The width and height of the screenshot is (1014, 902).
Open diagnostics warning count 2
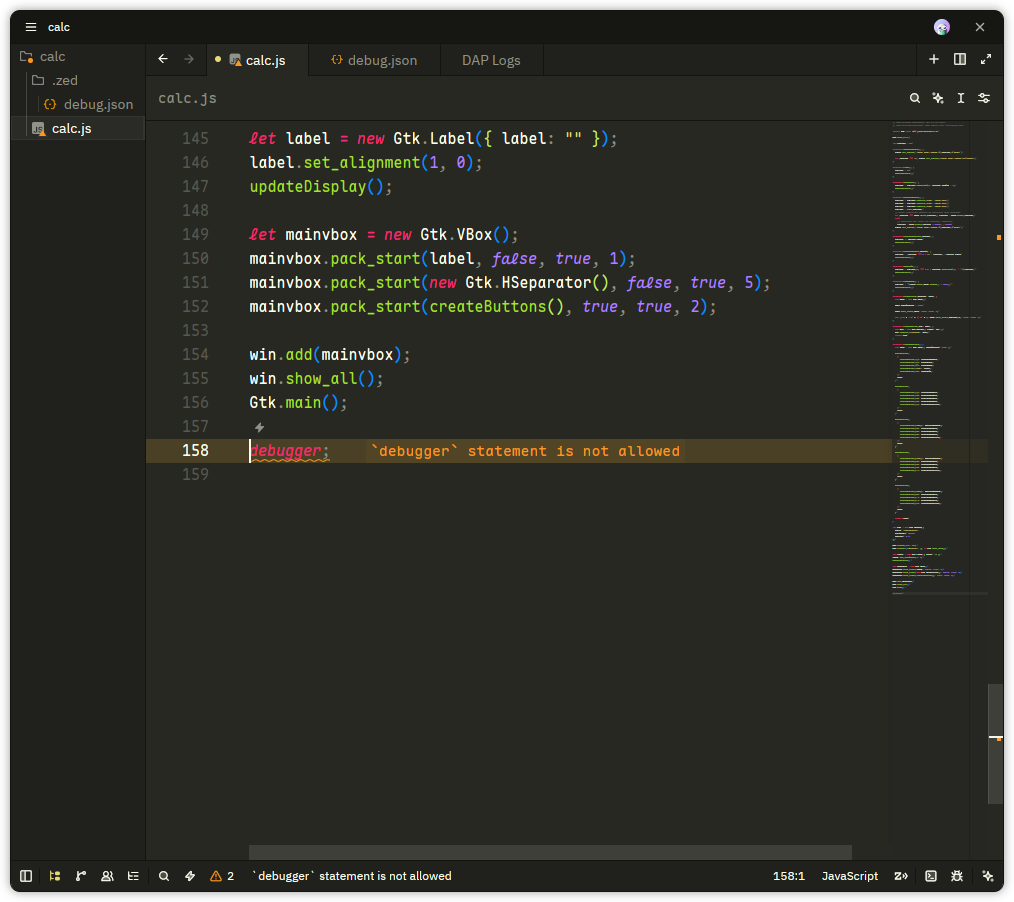pyautogui.click(x=222, y=875)
